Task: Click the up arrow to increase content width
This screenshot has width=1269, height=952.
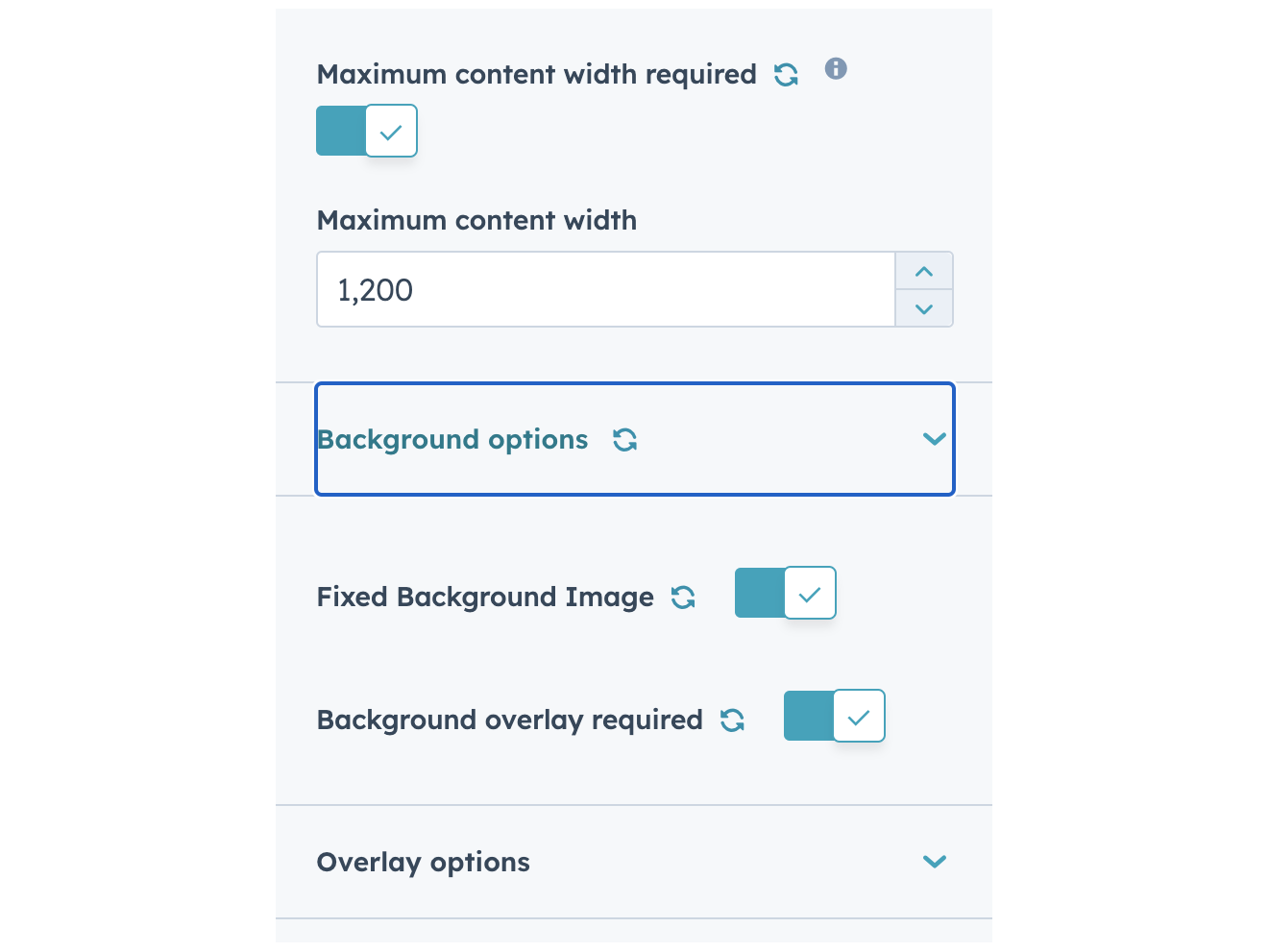Action: tap(923, 271)
